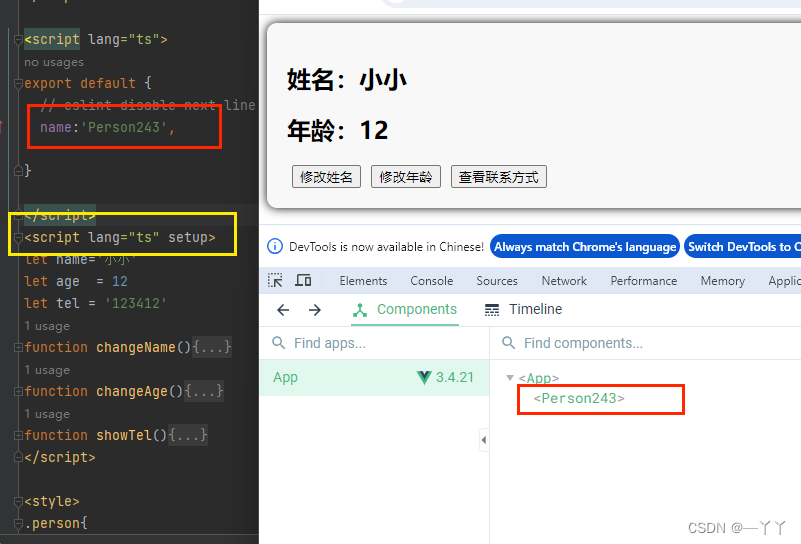This screenshot has height=544, width=801.
Task: Click the name:'Person243' code line
Action: click(108, 127)
